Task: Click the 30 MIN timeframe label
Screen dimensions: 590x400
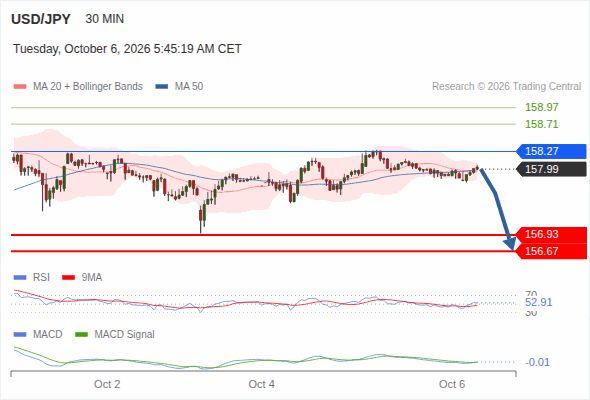Action: (x=105, y=19)
